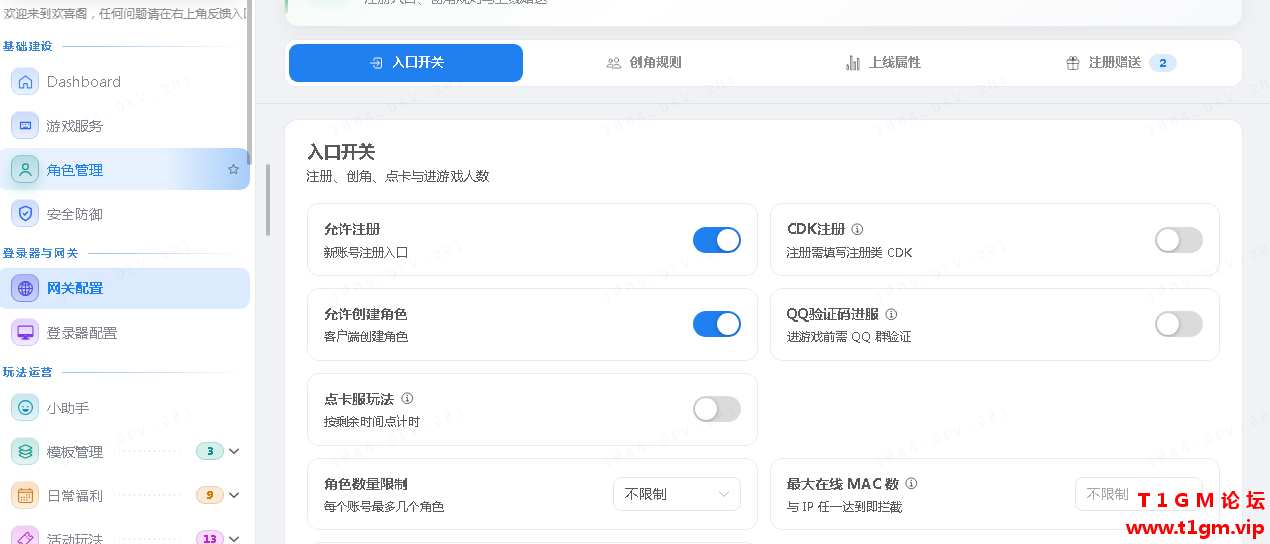Turn off the 允许创建角色 switch
This screenshot has height=544, width=1270.
pos(717,324)
